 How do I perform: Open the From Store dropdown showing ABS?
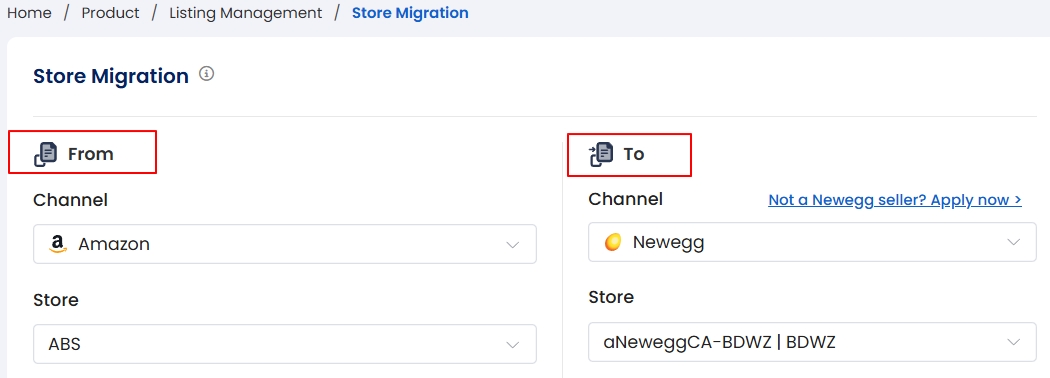(x=285, y=344)
